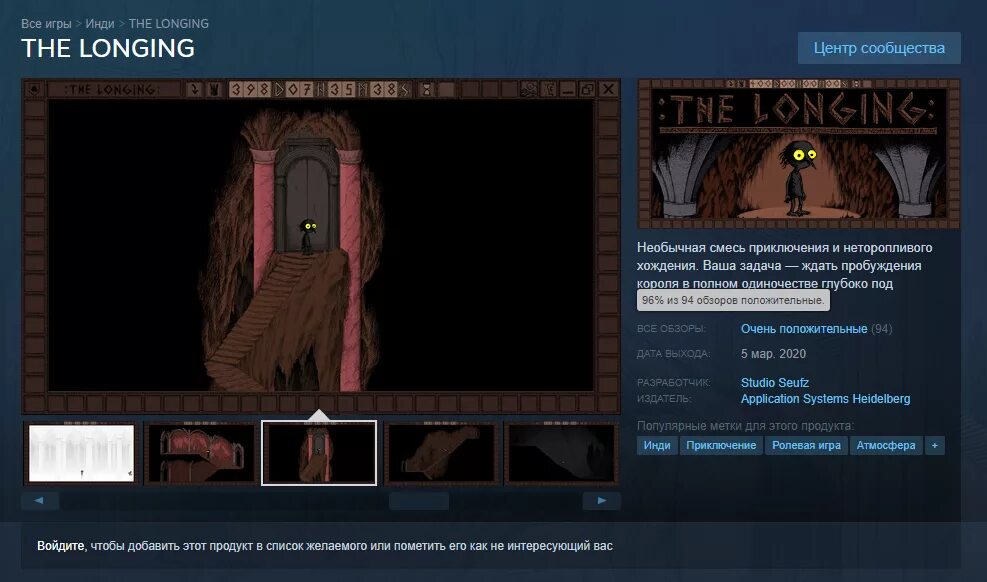
Task: Click the ВСЕ ОБЗОРЫ label
Action: (x=671, y=329)
